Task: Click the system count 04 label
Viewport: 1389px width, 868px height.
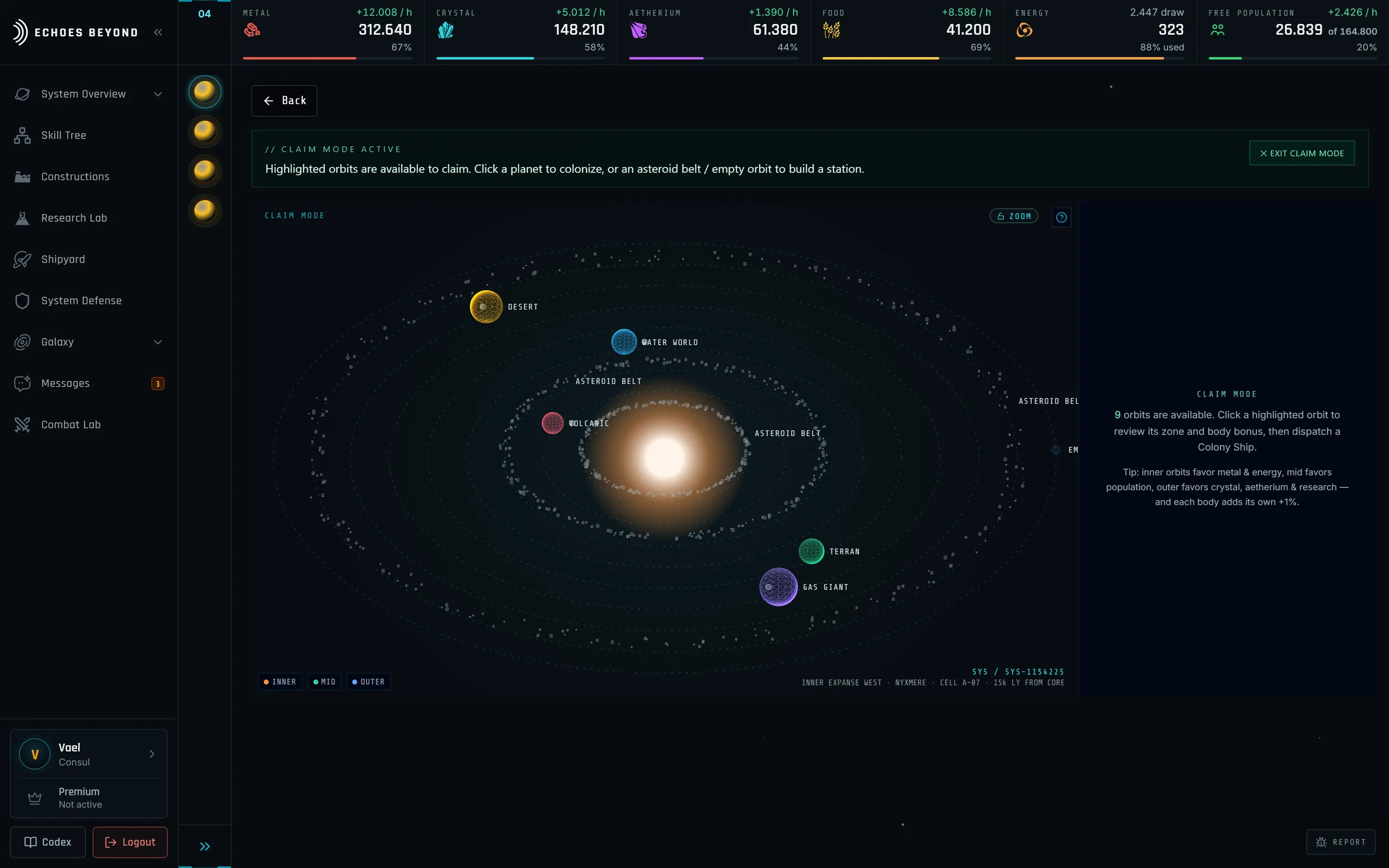Action: (205, 14)
